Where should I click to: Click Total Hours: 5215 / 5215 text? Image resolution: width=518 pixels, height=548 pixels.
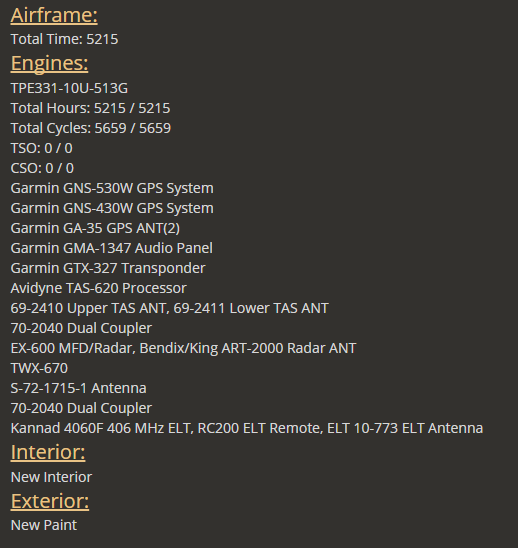click(x=91, y=108)
